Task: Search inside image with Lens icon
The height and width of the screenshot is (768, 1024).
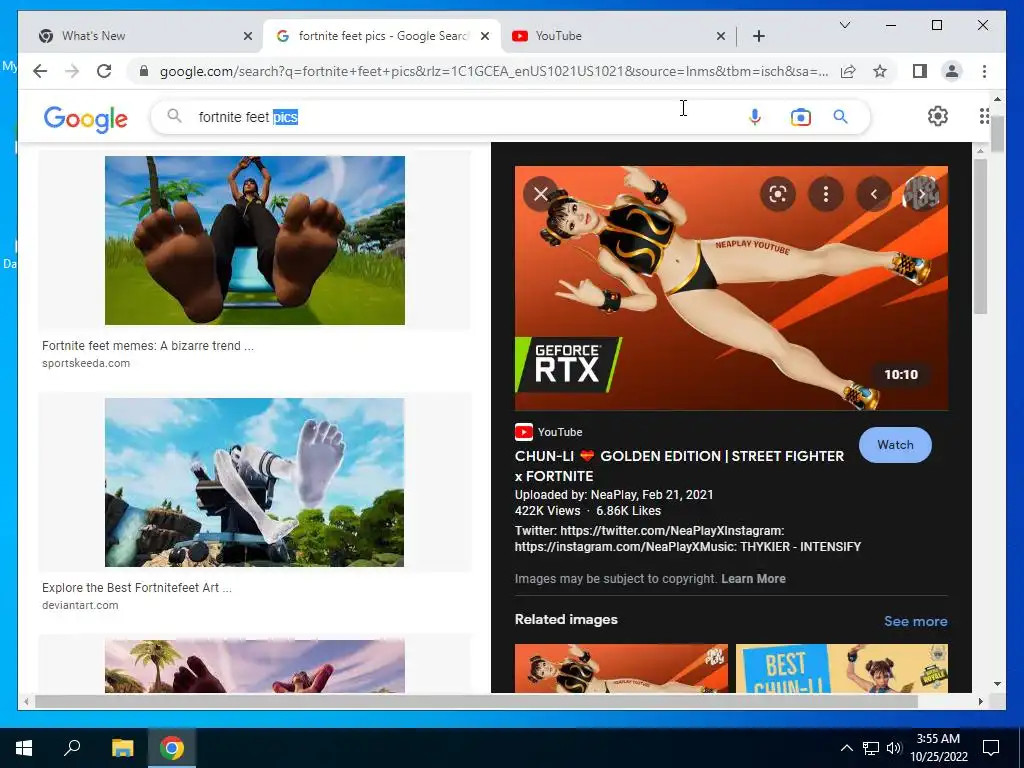Action: [778, 194]
